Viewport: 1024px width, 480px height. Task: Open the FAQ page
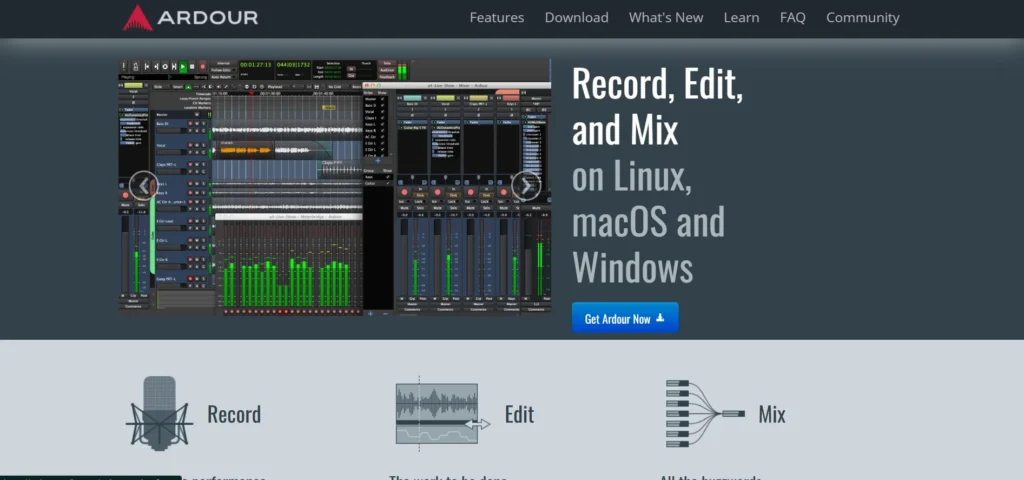click(x=792, y=18)
